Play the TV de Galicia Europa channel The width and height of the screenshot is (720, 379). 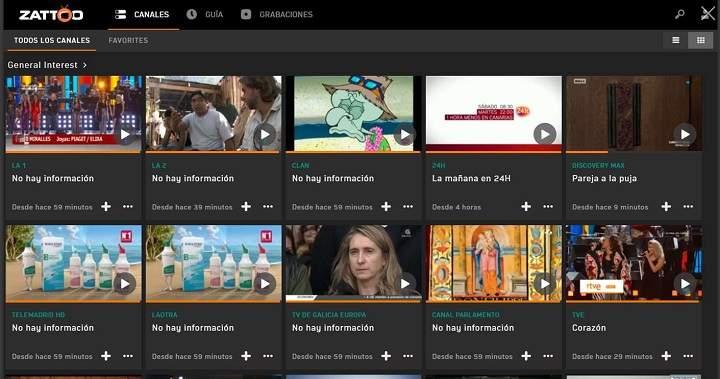pos(405,284)
